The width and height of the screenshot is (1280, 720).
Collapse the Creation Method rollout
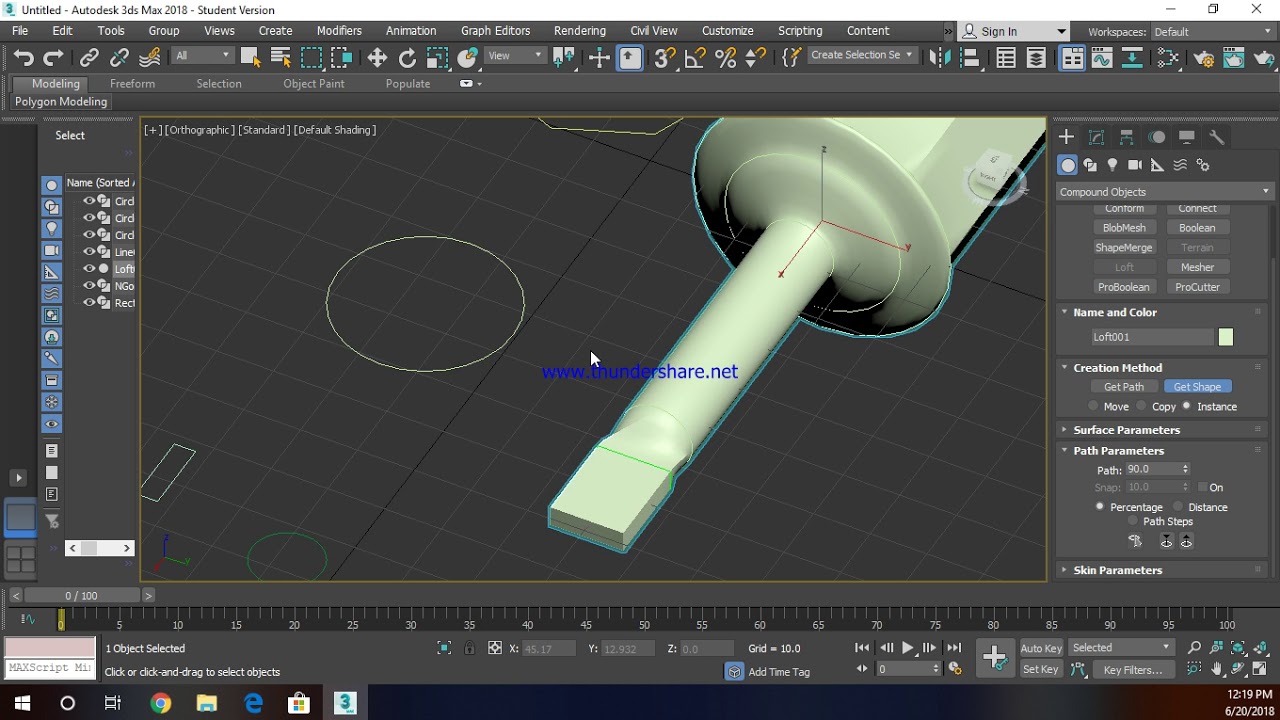1117,368
